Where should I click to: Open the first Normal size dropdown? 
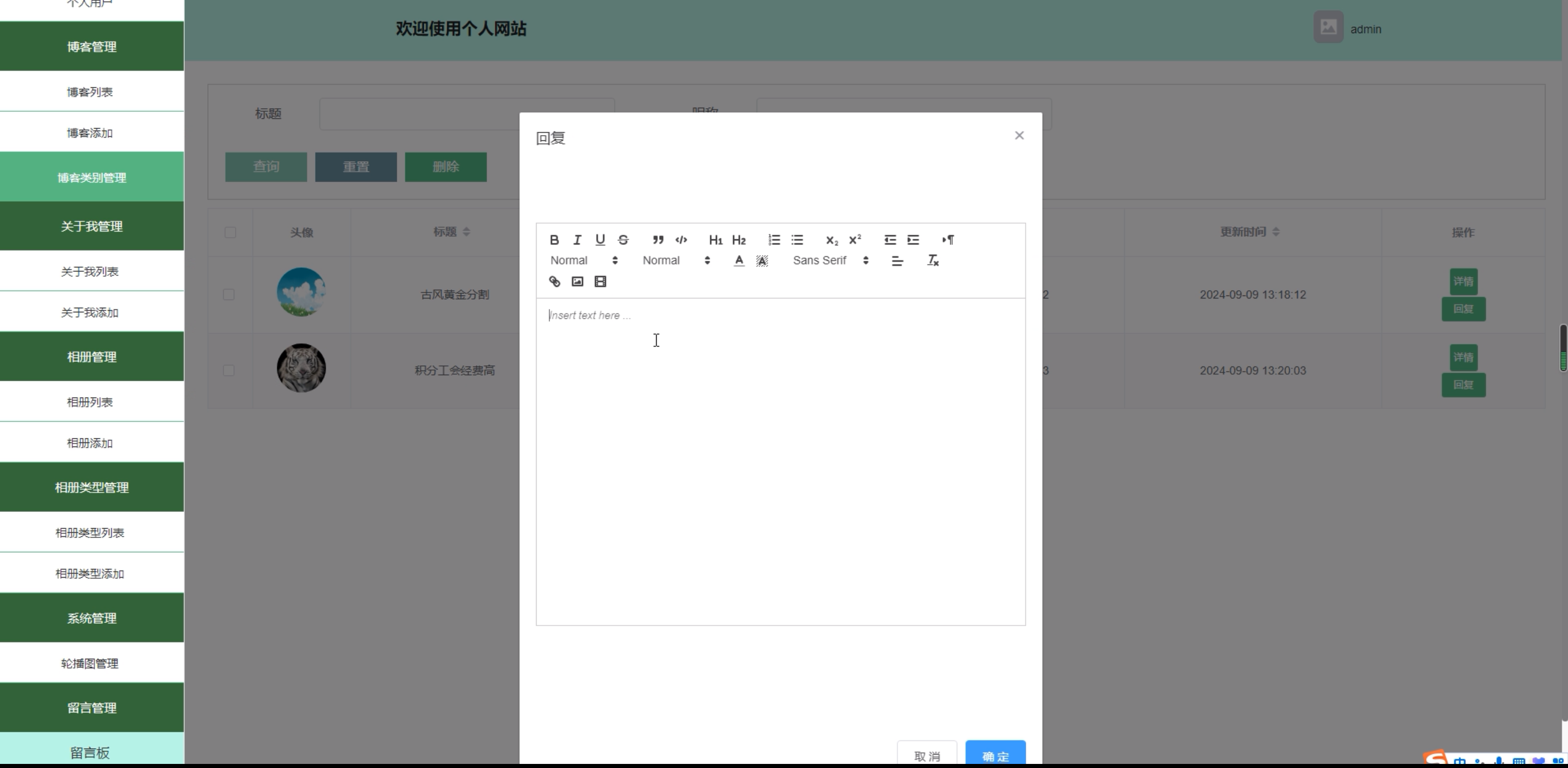584,260
